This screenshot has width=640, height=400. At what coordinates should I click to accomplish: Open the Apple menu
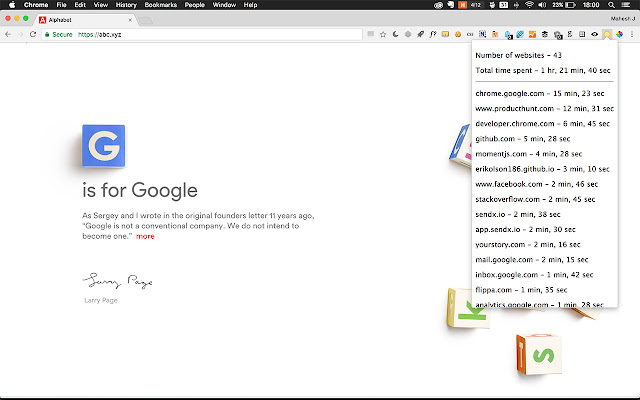(x=12, y=5)
